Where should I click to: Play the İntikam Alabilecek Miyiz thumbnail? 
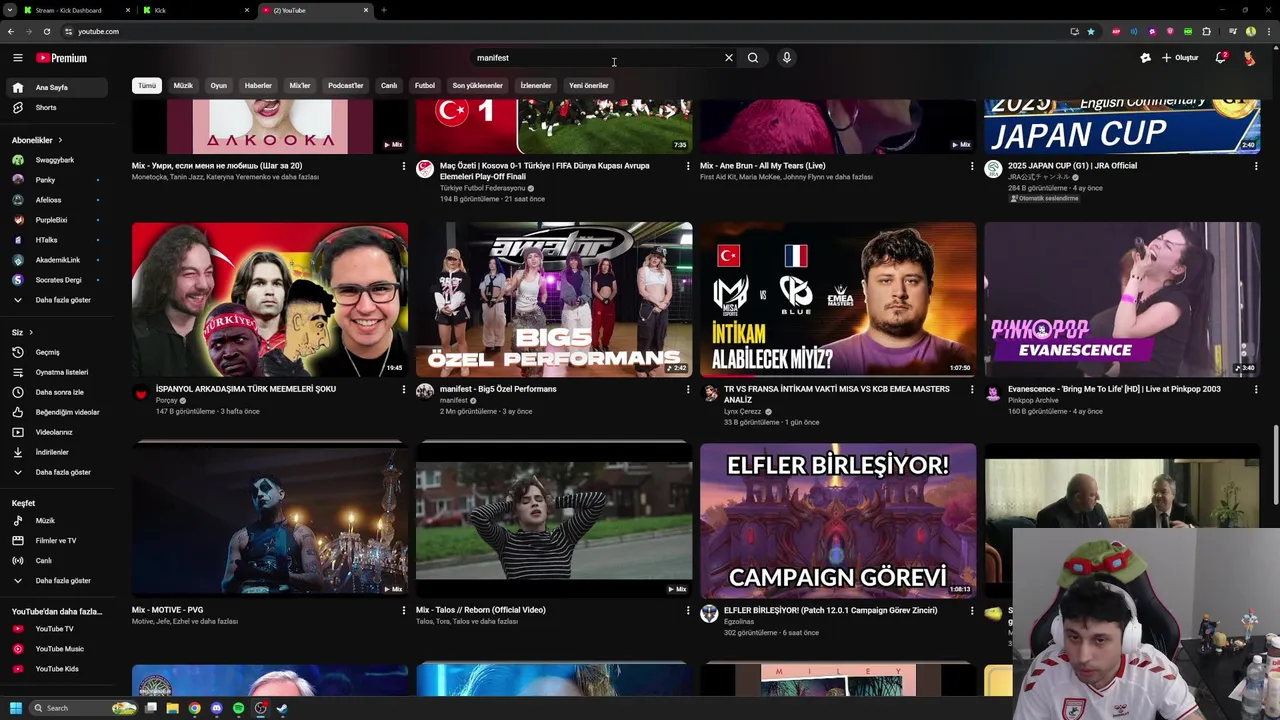838,299
